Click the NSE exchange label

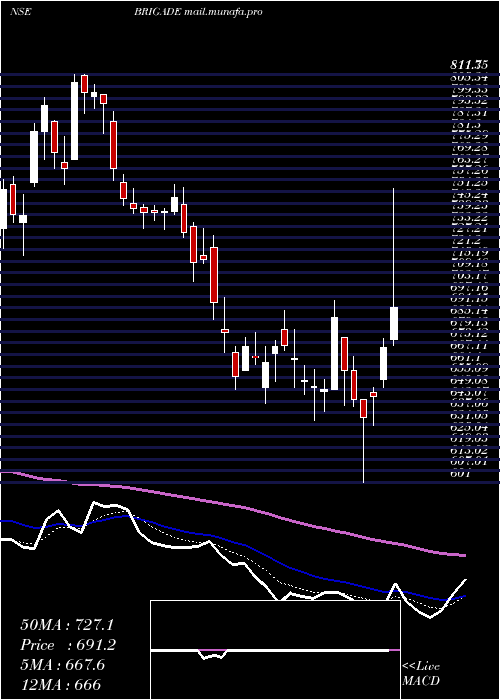(x=21, y=12)
